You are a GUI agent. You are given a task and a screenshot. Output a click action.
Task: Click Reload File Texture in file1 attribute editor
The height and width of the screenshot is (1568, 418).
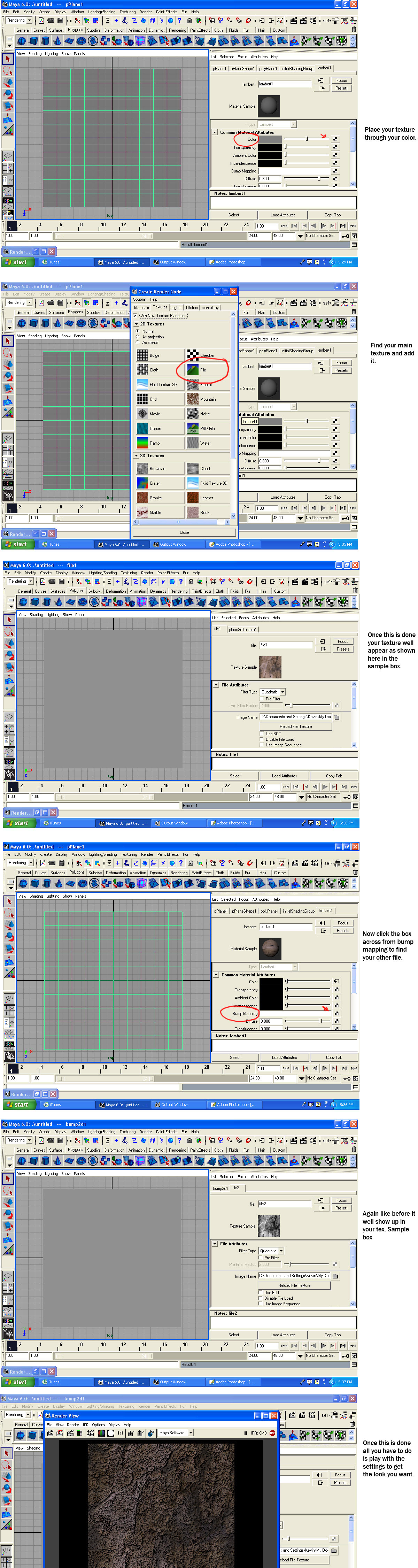pyautogui.click(x=296, y=726)
